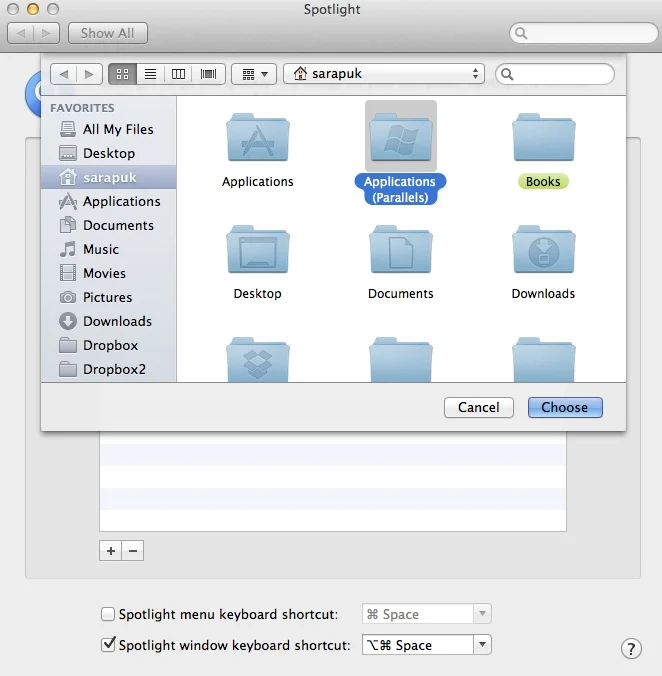Open the sarapuk location popup menu
662x676 pixels.
click(x=384, y=74)
